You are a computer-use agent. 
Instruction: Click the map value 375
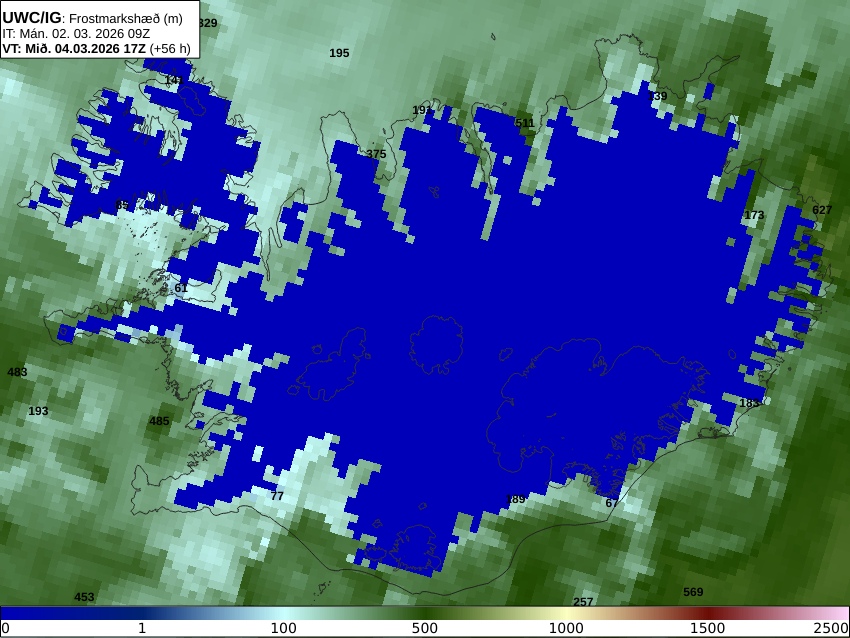pos(376,154)
